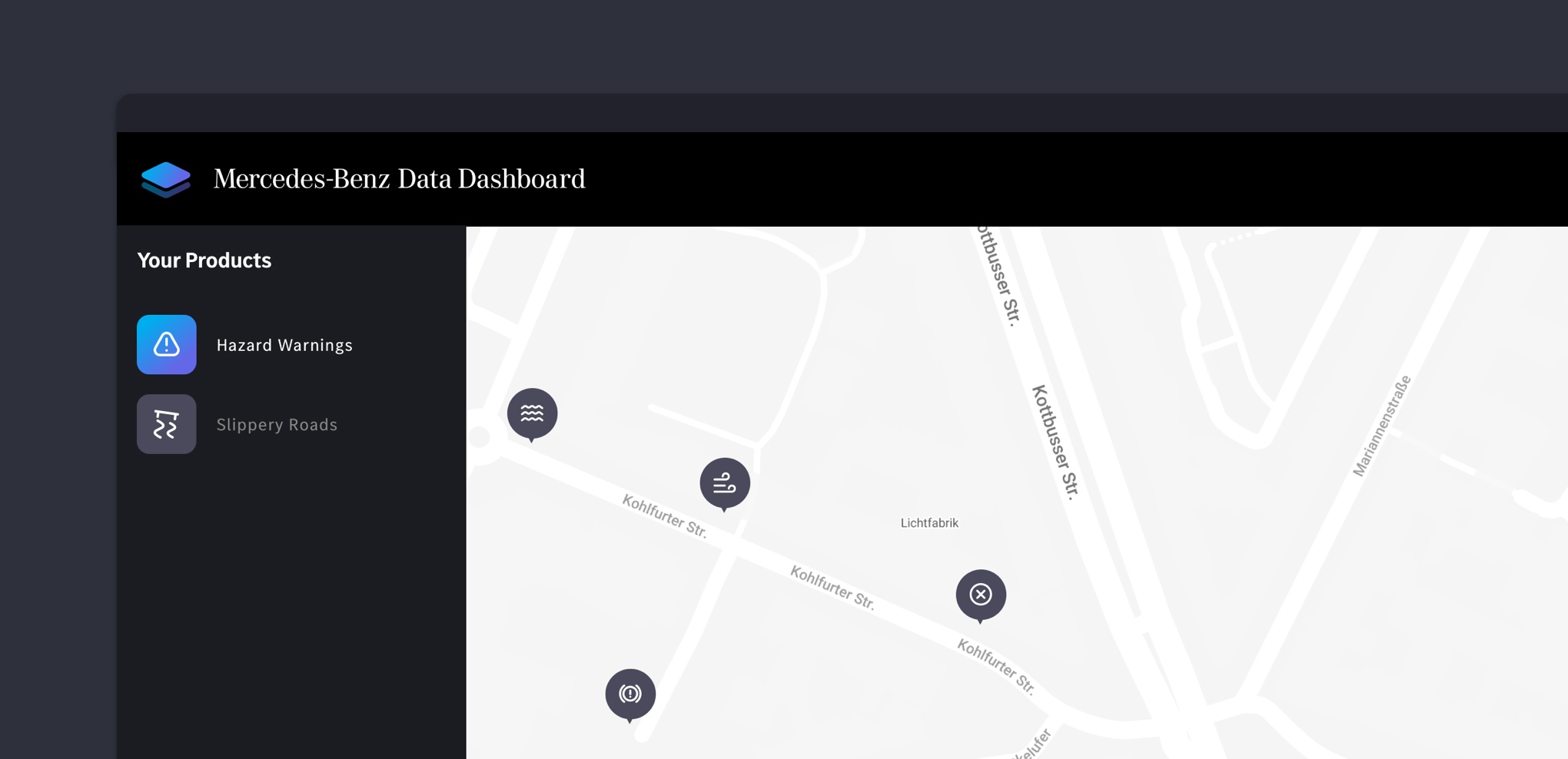Switch to the Slippery Roads product
Image resolution: width=1568 pixels, height=759 pixels.
pos(277,425)
